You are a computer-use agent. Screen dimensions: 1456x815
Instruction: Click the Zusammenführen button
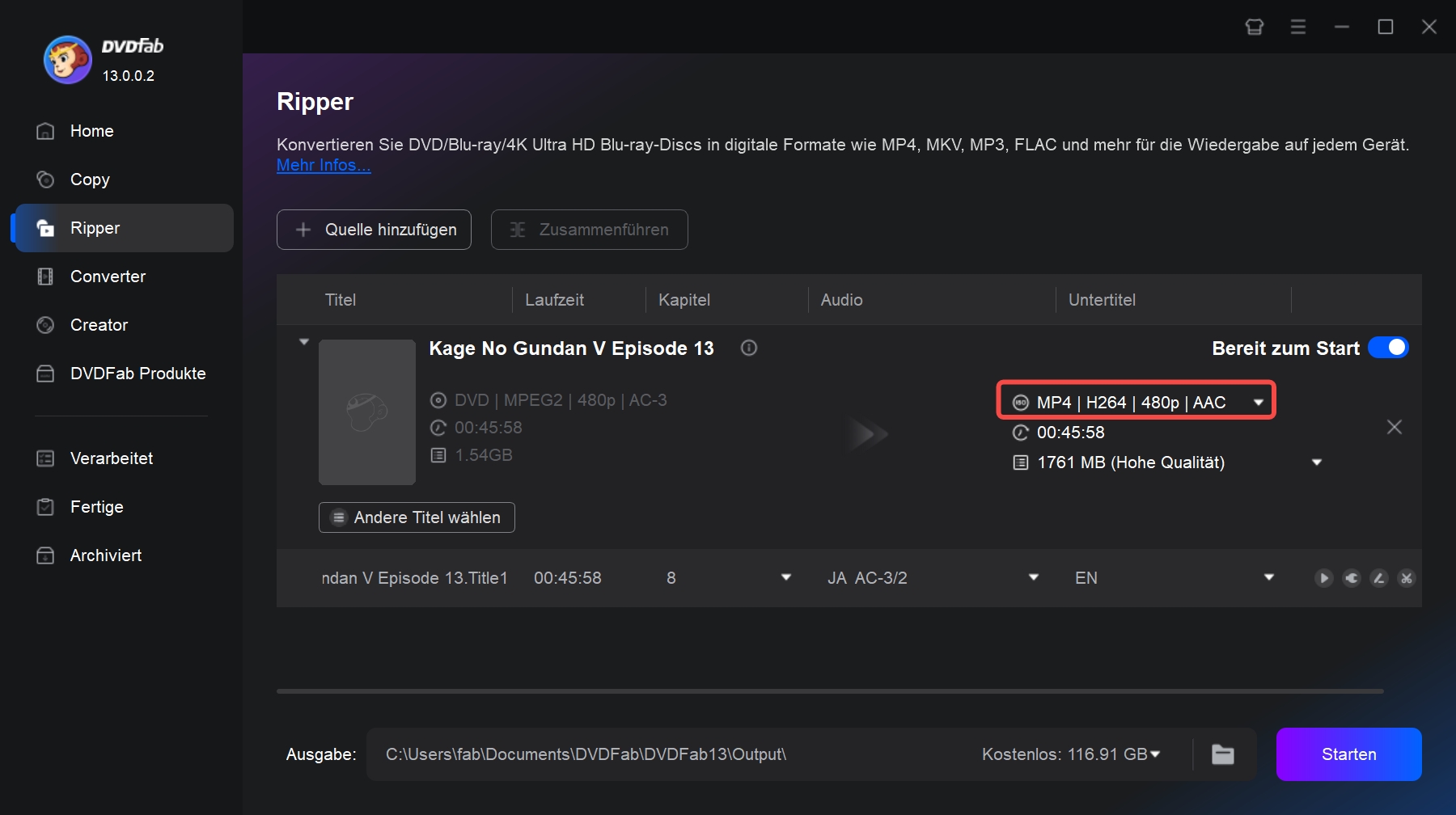point(590,230)
